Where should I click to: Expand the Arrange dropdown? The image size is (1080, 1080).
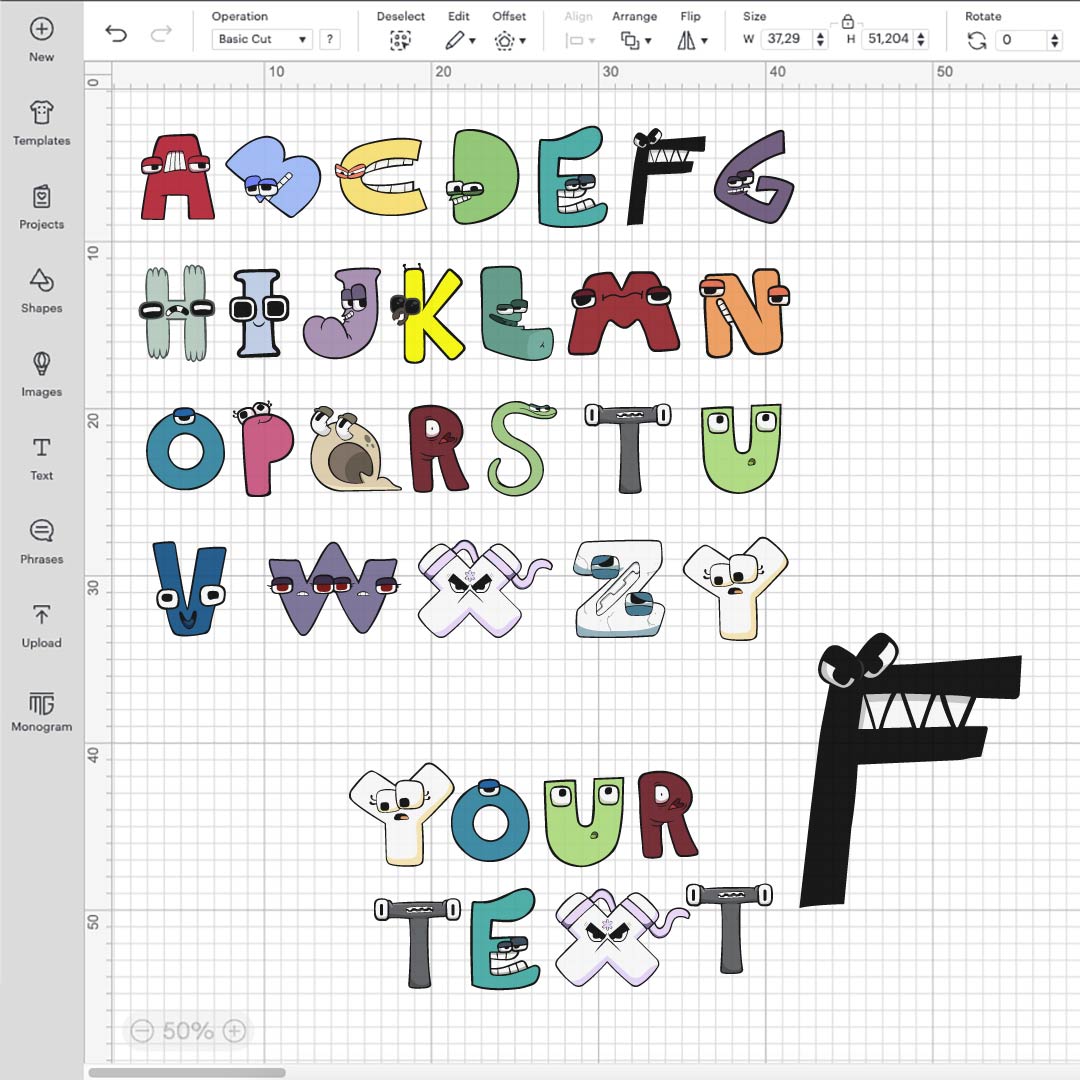[x=635, y=41]
